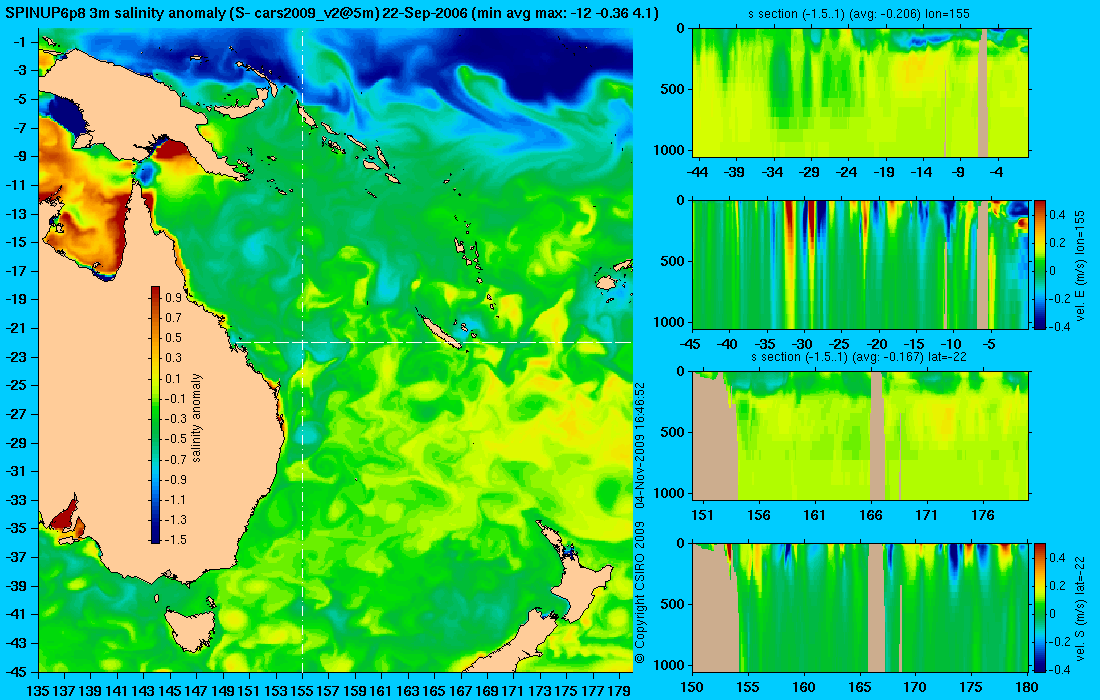This screenshot has height=700, width=1100.
Task: Click the lat=-22 salinity section plot
Action: tap(860, 436)
